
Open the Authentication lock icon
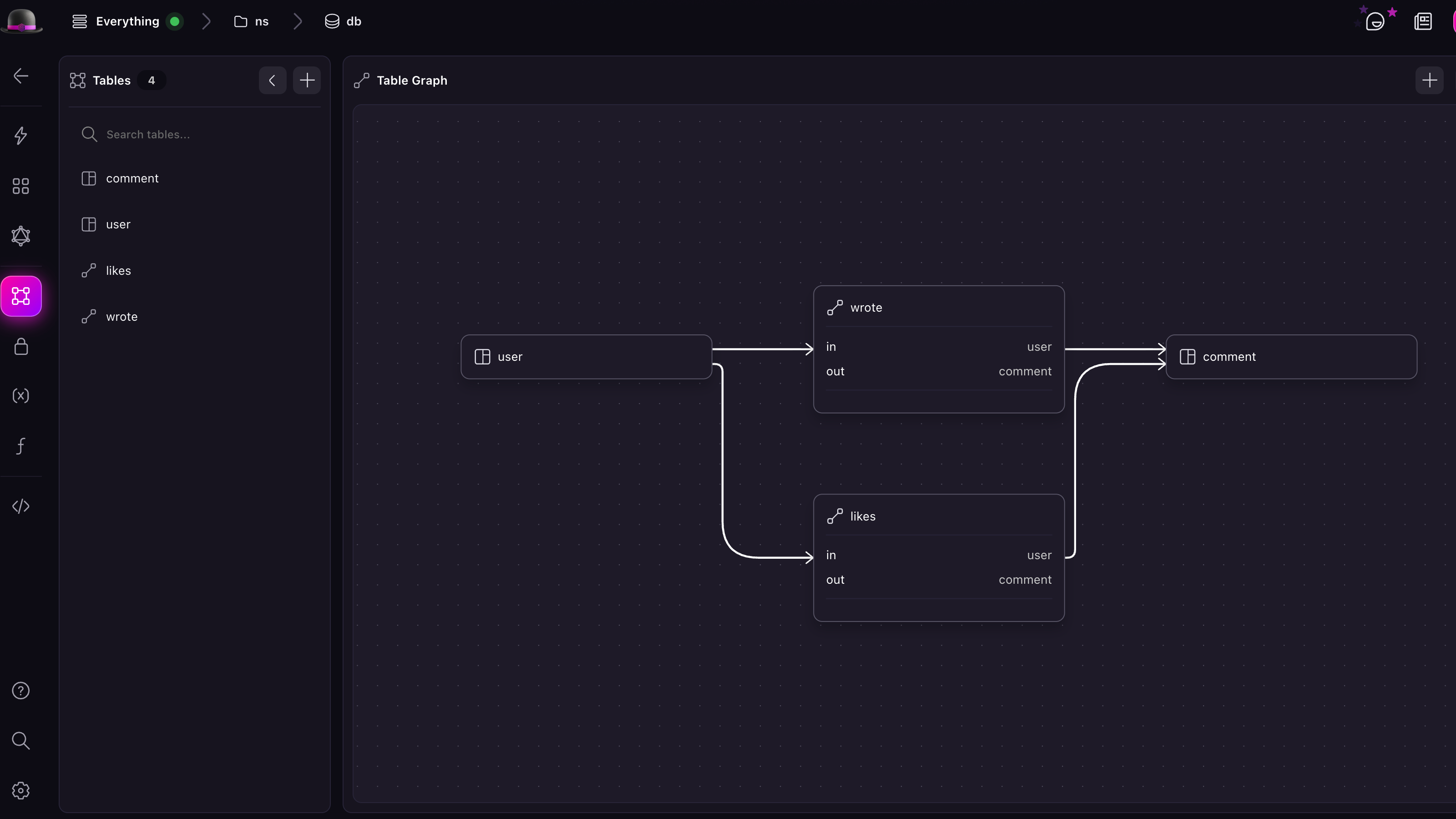21,346
